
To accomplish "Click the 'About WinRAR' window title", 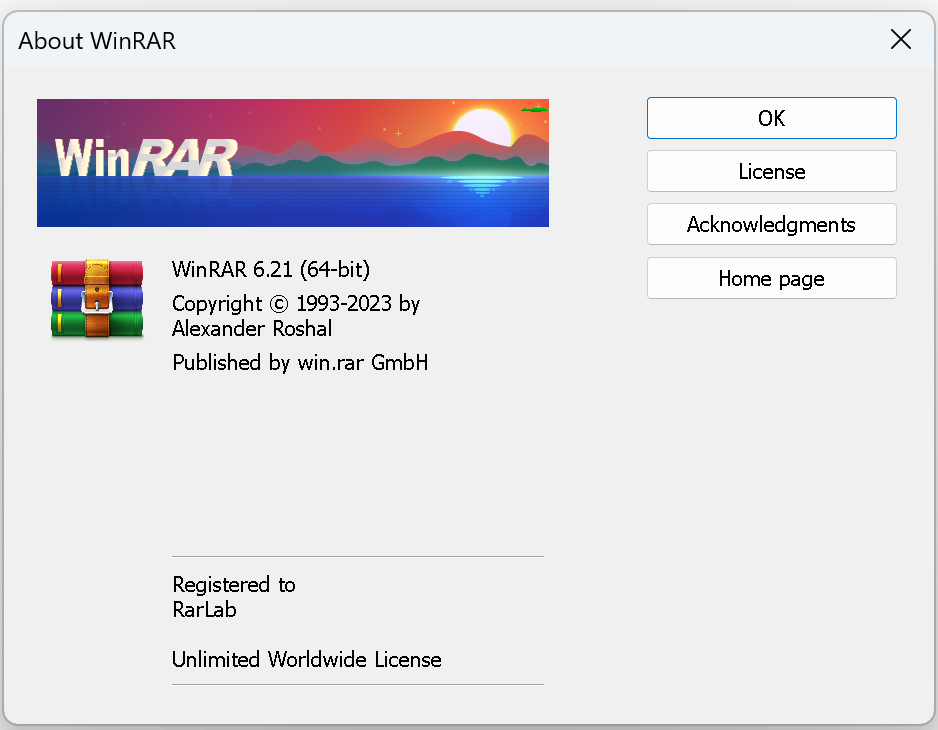I will (x=97, y=41).
